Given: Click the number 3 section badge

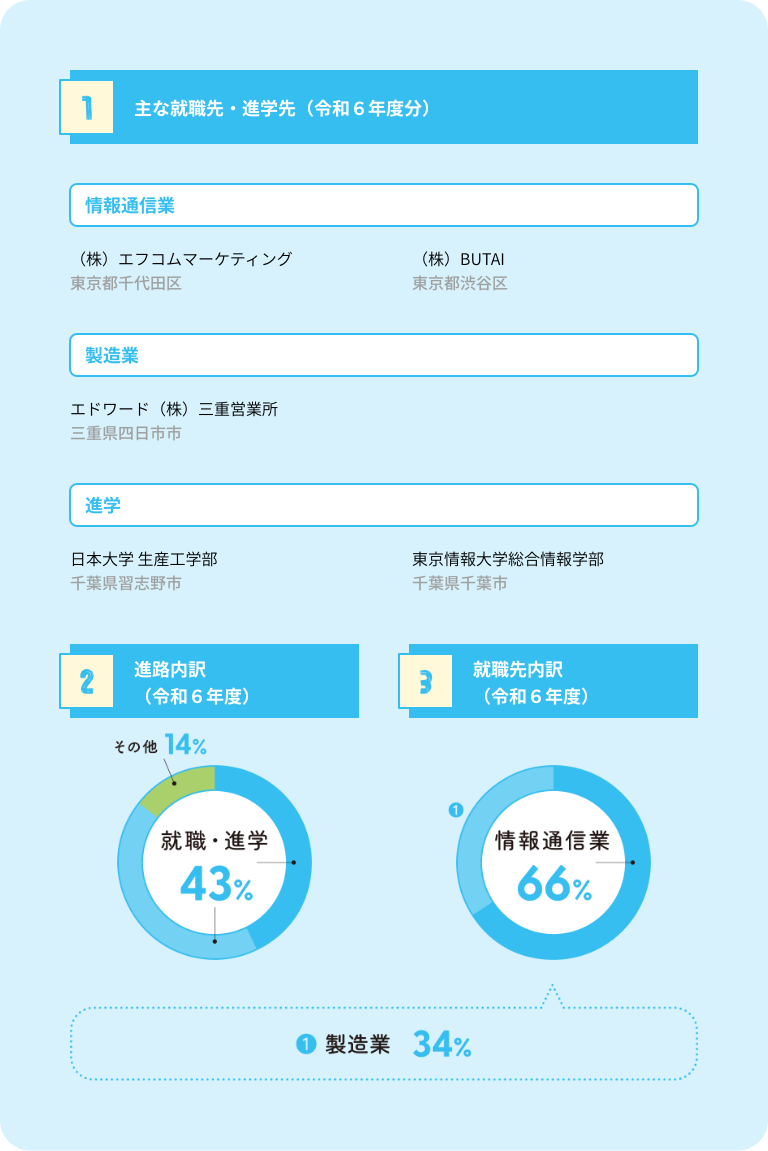Looking at the screenshot, I should point(426,681).
